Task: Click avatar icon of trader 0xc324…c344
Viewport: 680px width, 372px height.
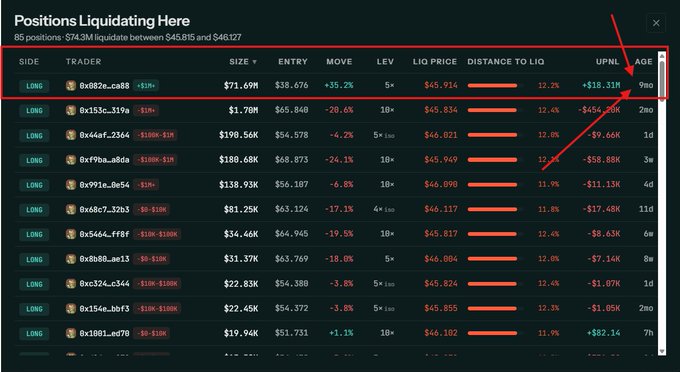Action: pos(71,284)
